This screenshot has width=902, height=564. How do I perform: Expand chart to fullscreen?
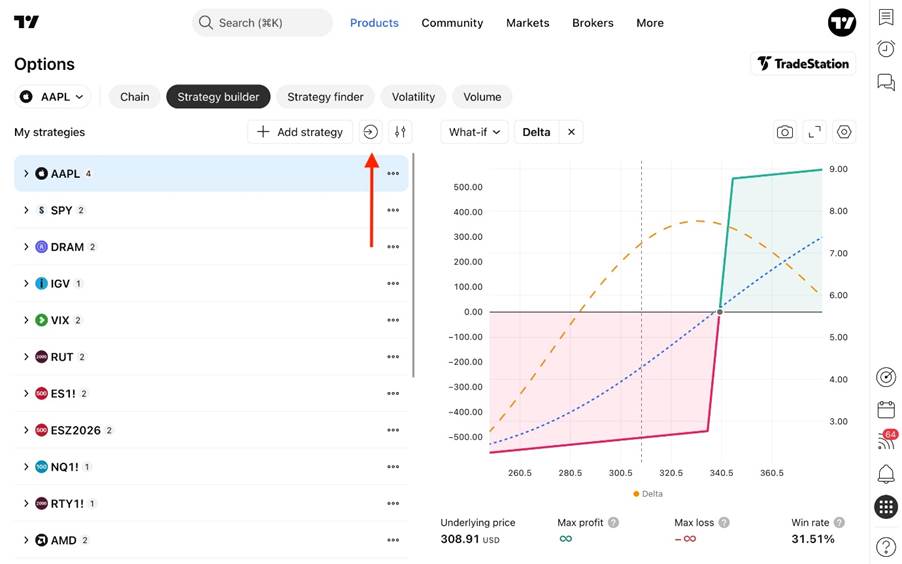point(815,132)
